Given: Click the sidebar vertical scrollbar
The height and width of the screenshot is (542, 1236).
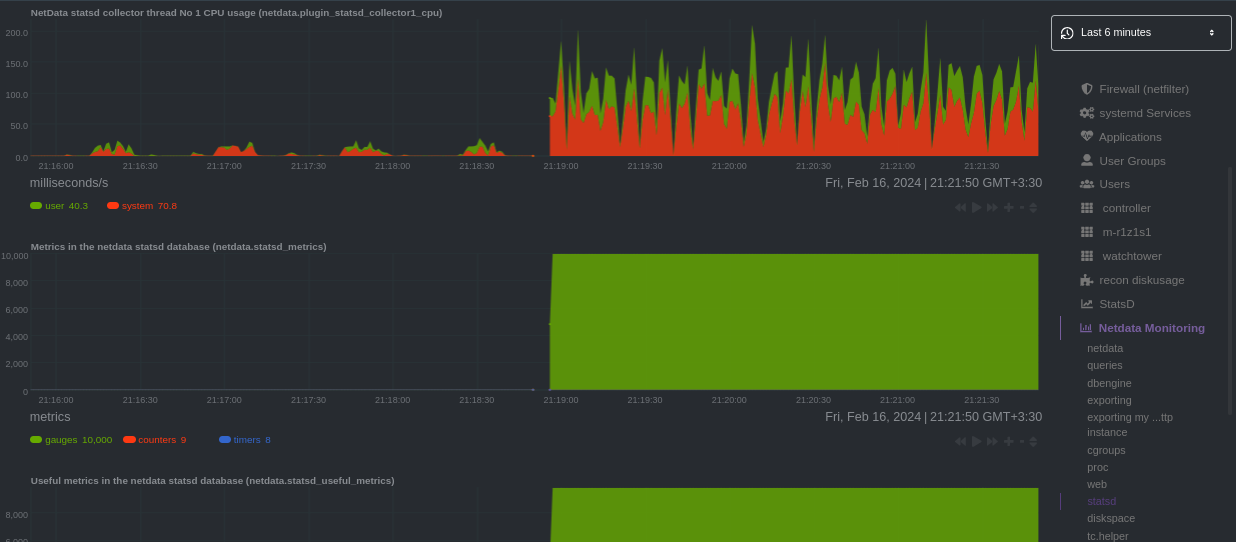Looking at the screenshot, I should tap(1230, 290).
